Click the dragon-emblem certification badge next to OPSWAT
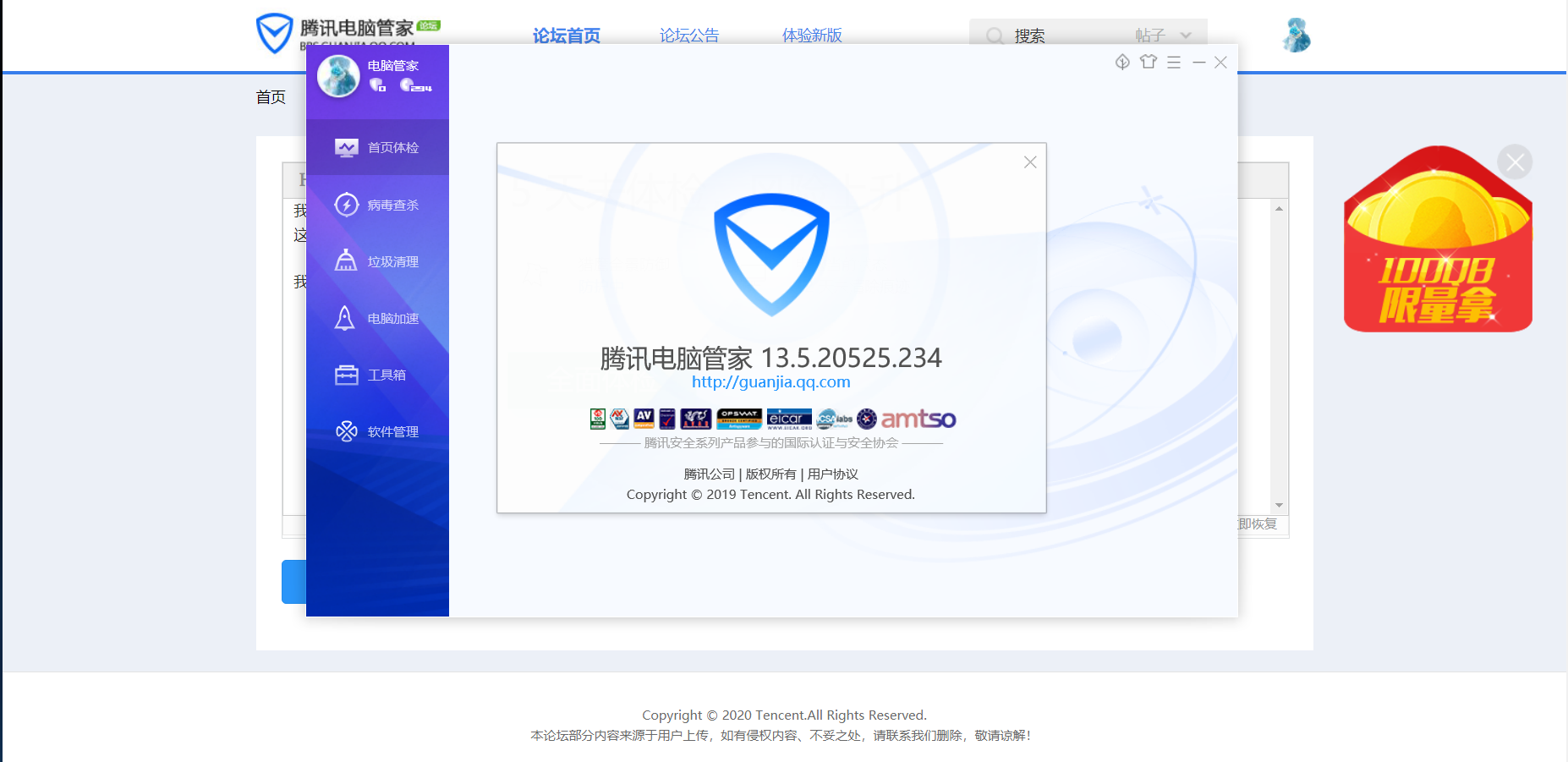 click(x=696, y=419)
